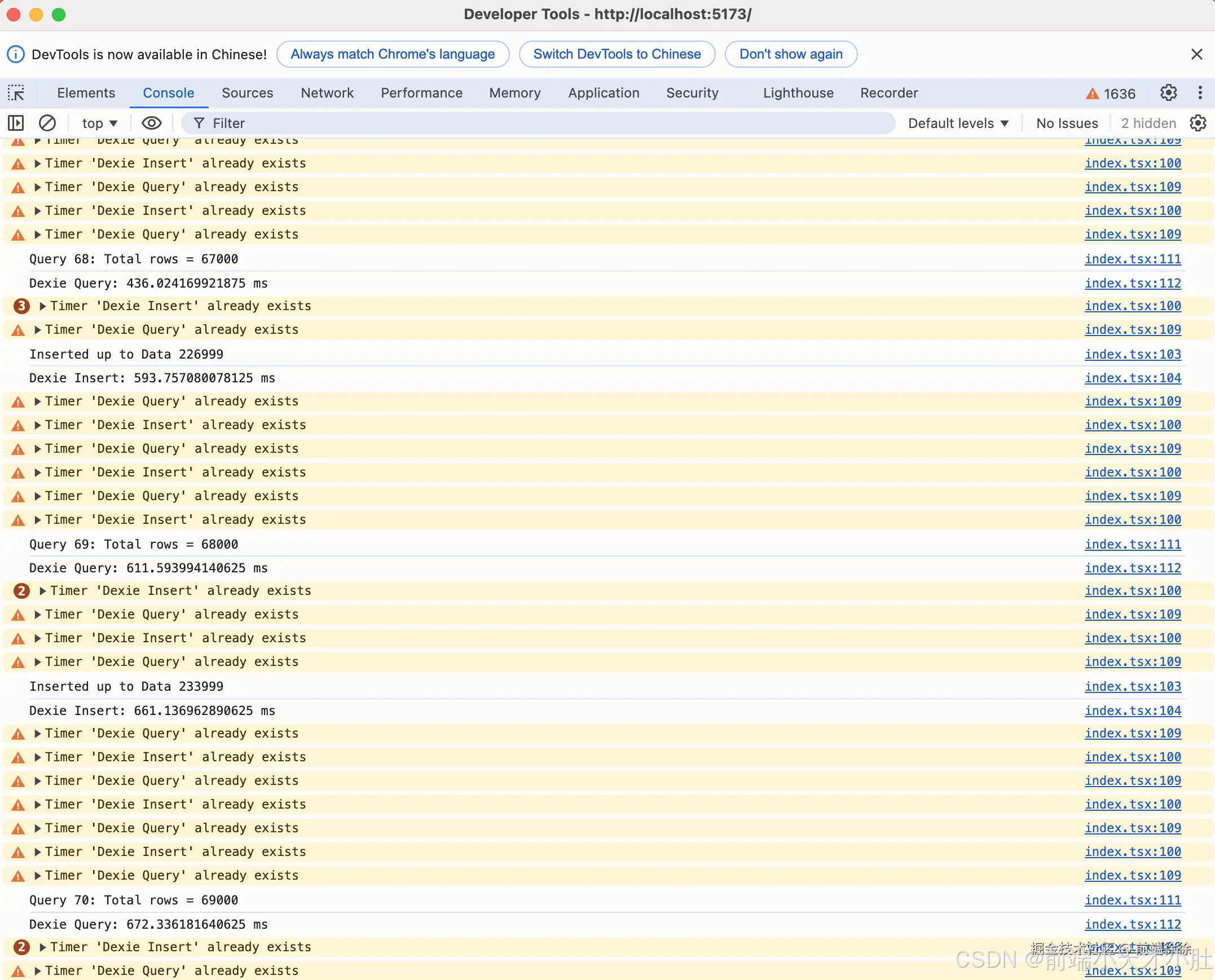Open the three-dot customize DevTools menu
Viewport: 1215px width, 980px height.
point(1200,92)
